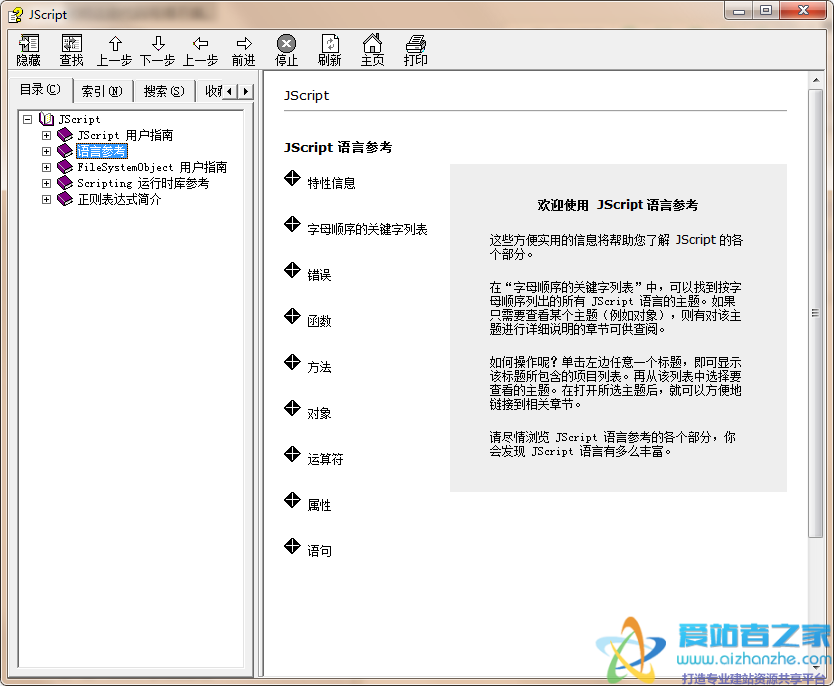Click the diamond icon next to 方法

coord(292,362)
